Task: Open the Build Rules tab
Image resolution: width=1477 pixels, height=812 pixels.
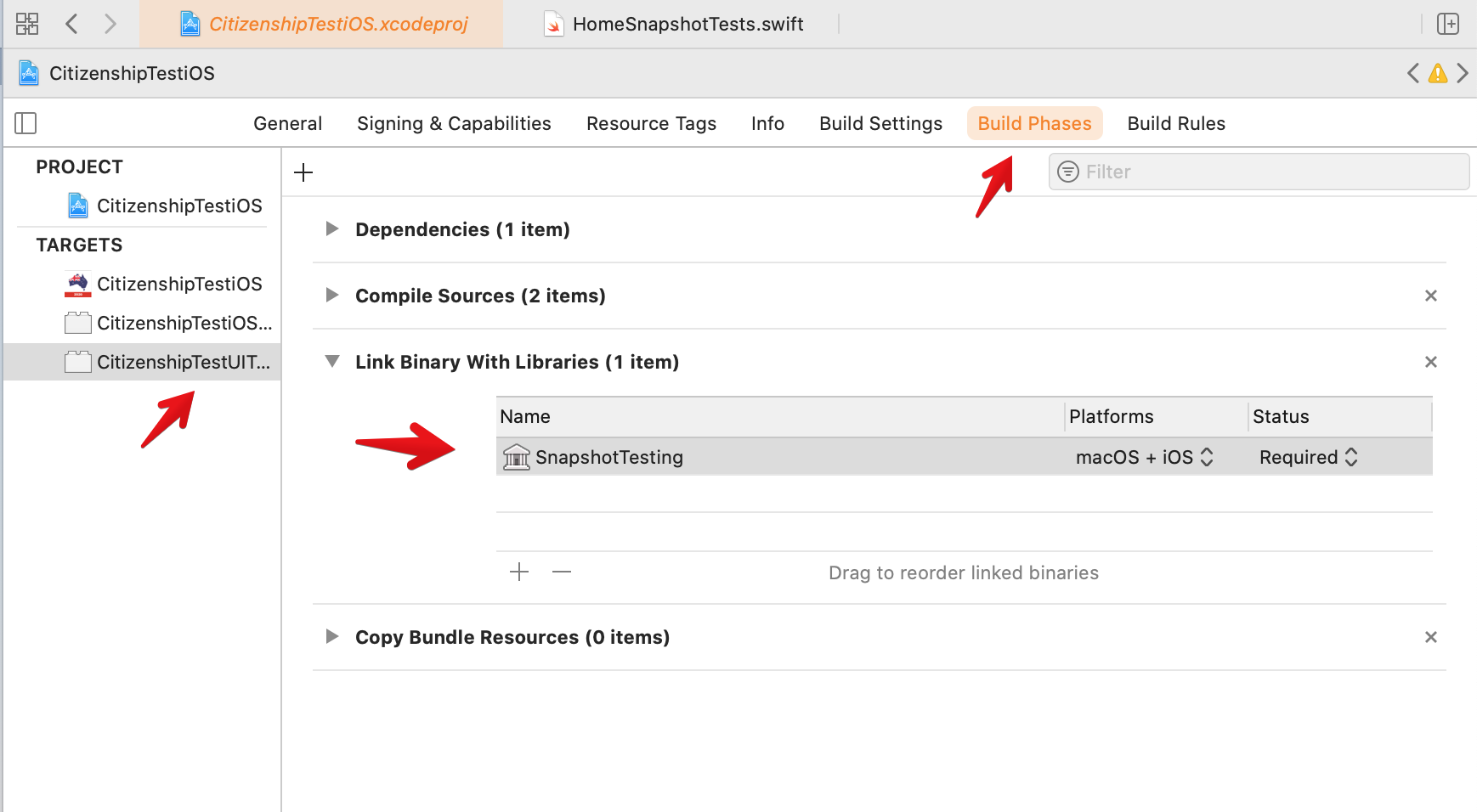Action: pos(1176,123)
